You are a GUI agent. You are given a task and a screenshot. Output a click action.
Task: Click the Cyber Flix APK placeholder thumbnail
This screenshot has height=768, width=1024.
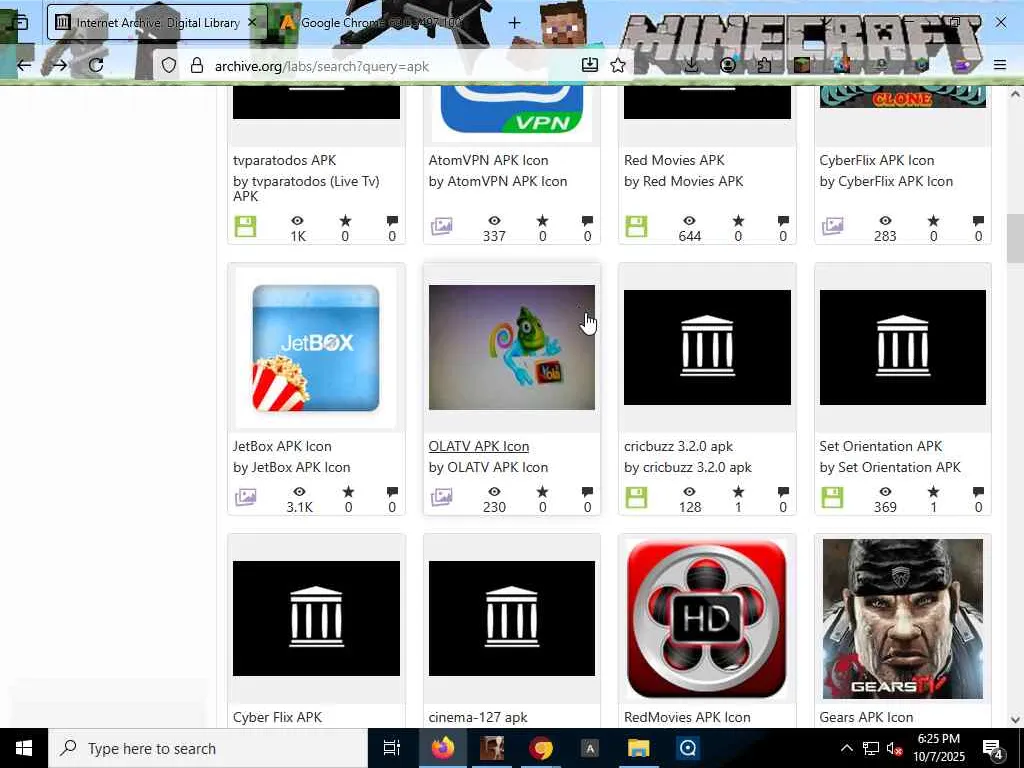[316, 618]
